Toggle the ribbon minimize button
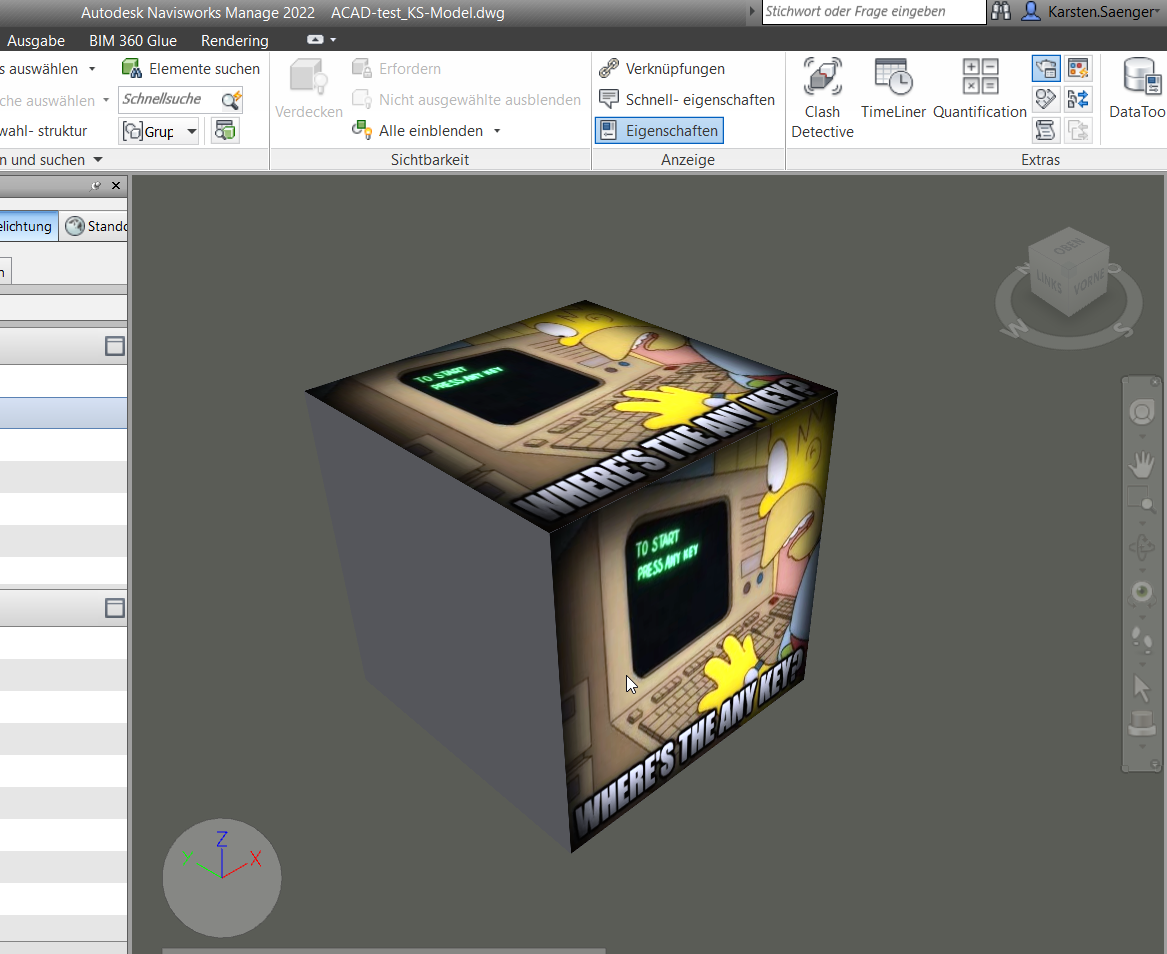The image size is (1167, 954). tap(316, 39)
